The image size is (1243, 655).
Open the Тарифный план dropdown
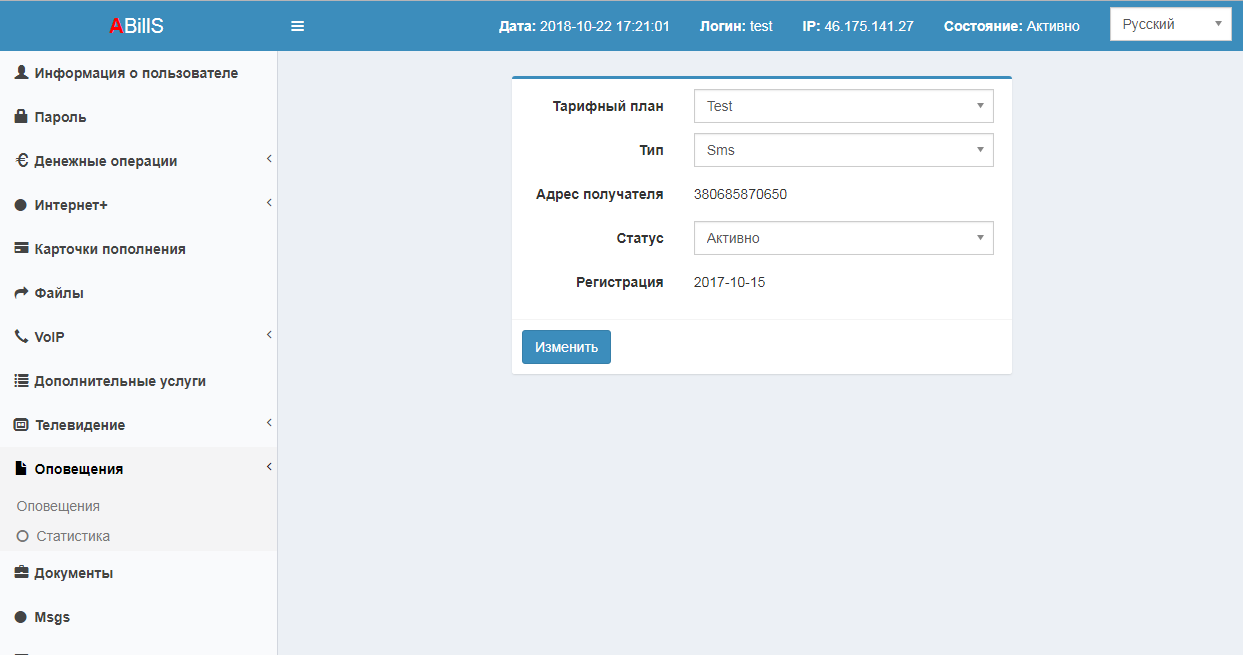click(843, 106)
